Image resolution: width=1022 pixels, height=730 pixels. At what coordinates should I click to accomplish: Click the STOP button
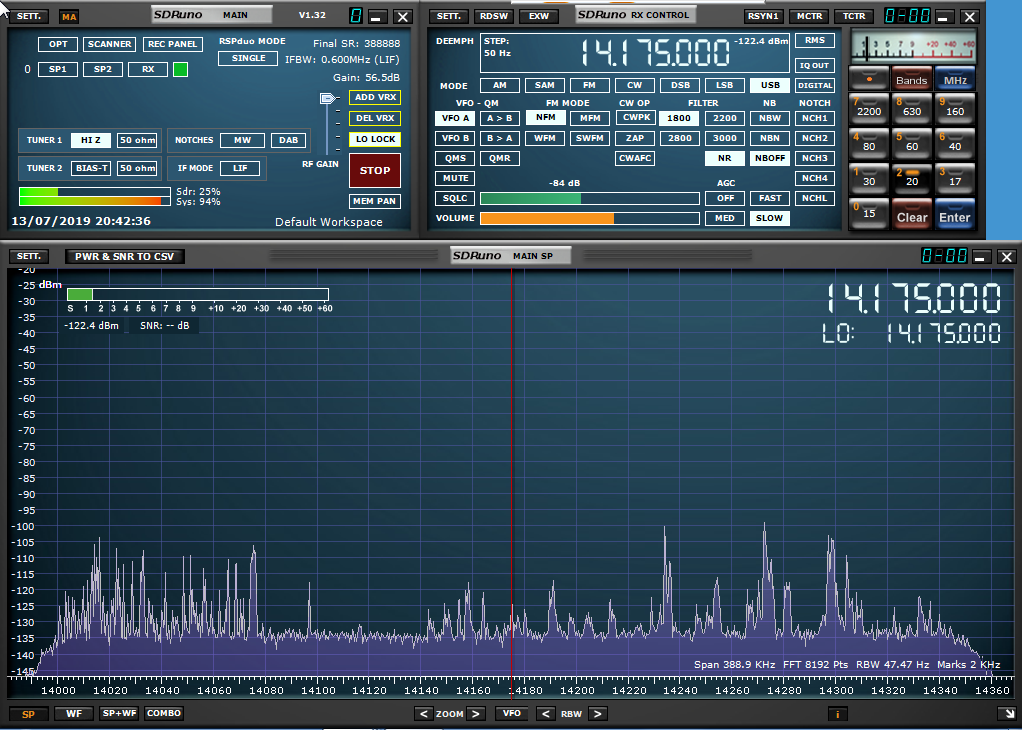pyautogui.click(x=375, y=170)
